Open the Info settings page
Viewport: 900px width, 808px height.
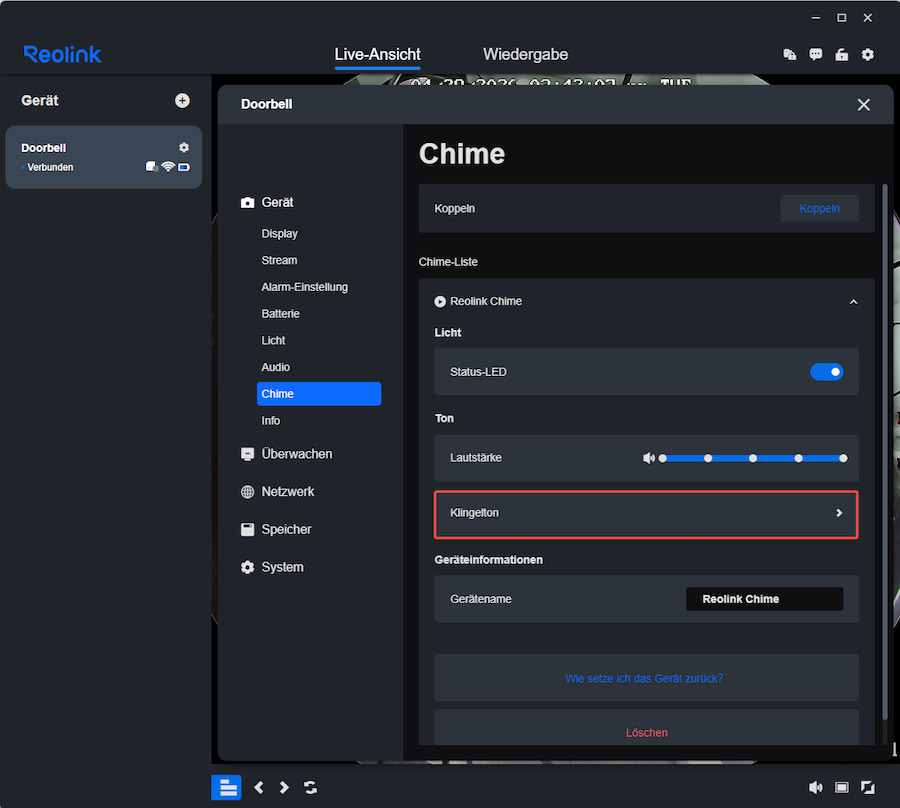(x=270, y=421)
